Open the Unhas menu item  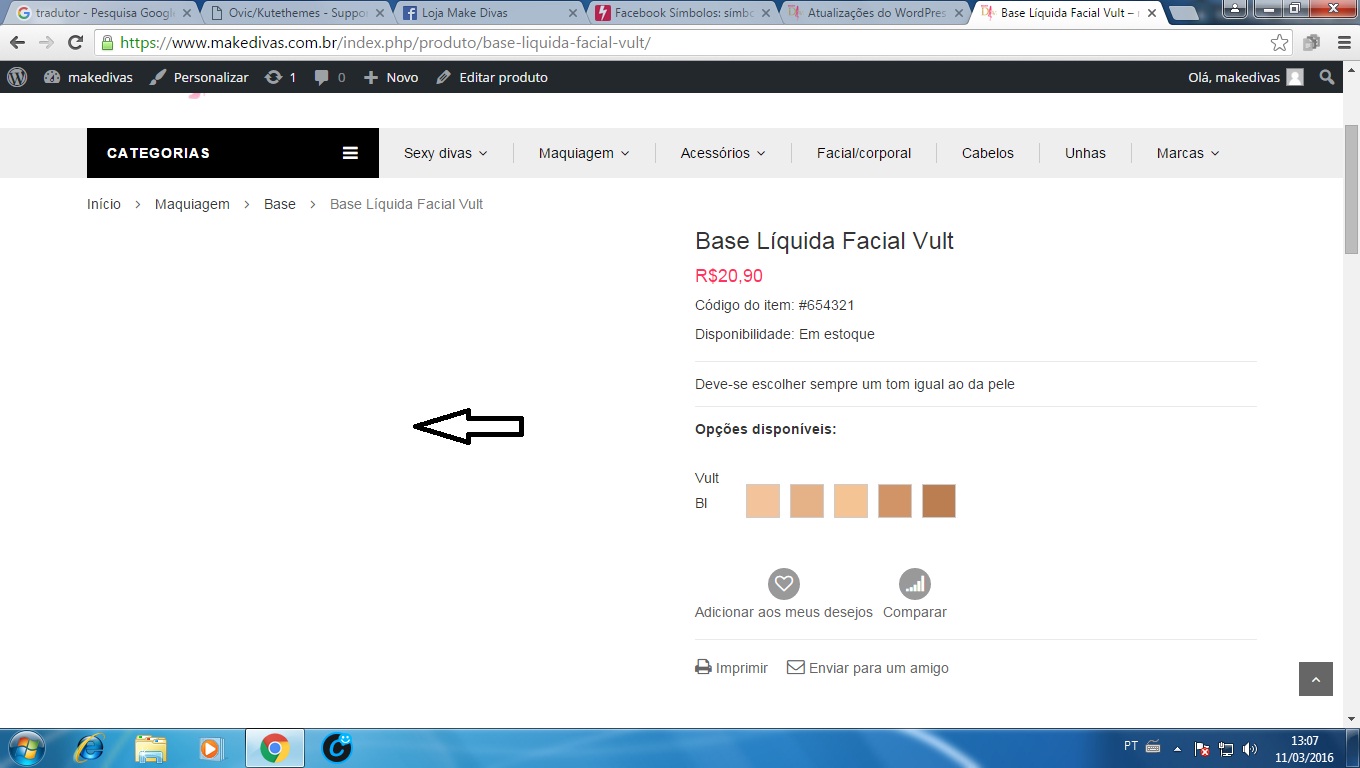pyautogui.click(x=1085, y=153)
